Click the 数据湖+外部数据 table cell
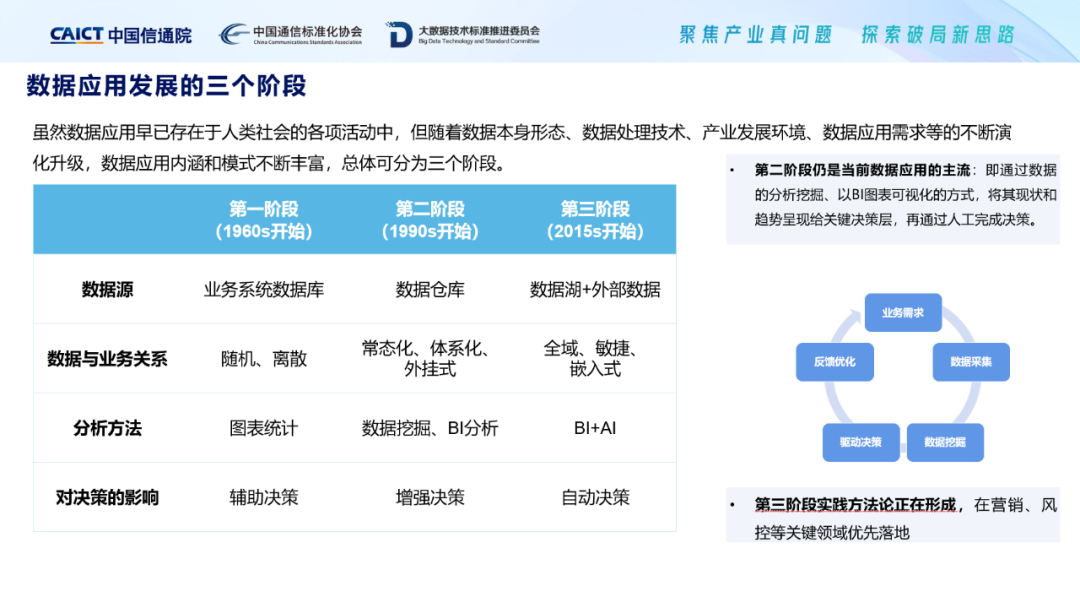The width and height of the screenshot is (1080, 597). pos(595,290)
